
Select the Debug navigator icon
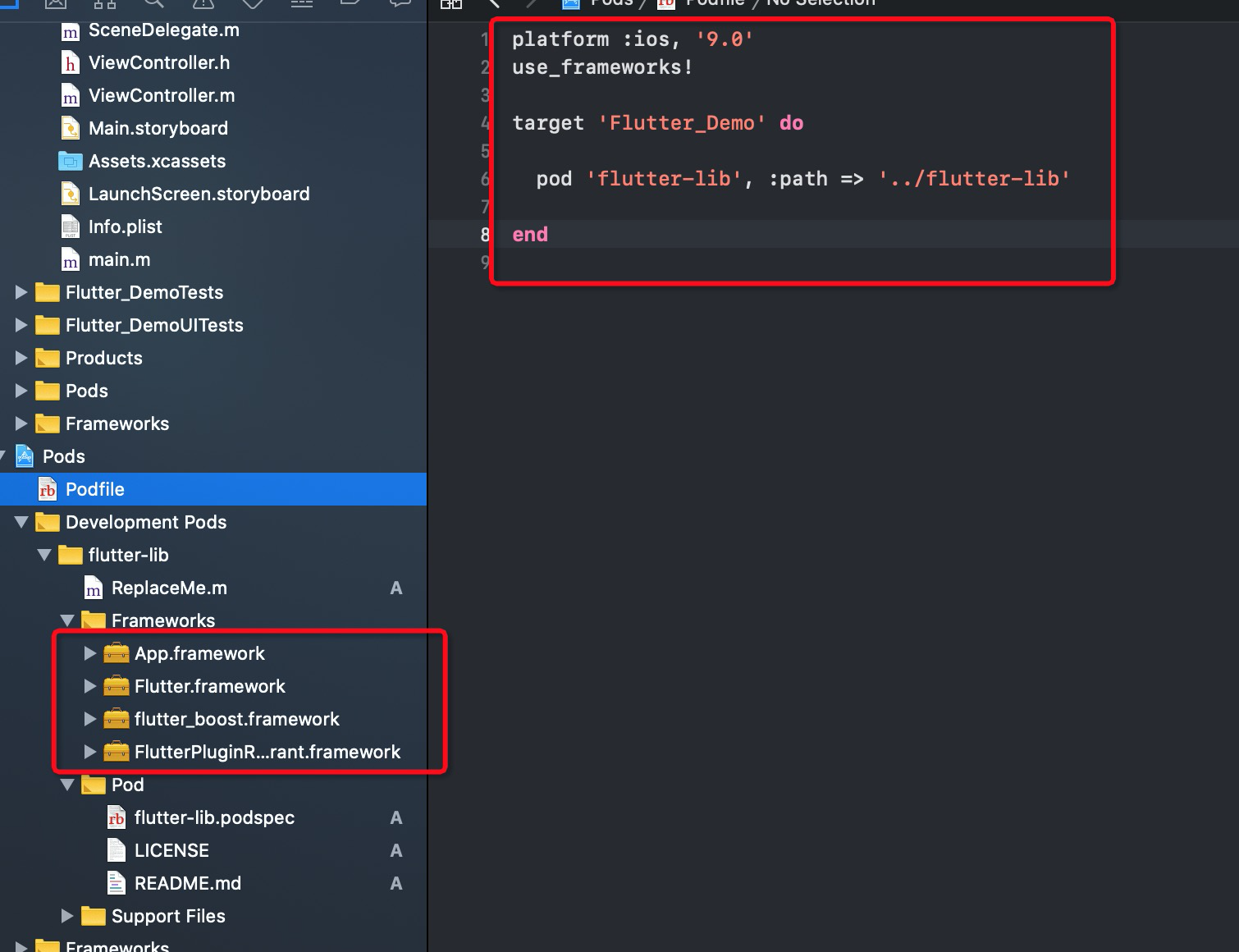(301, 5)
